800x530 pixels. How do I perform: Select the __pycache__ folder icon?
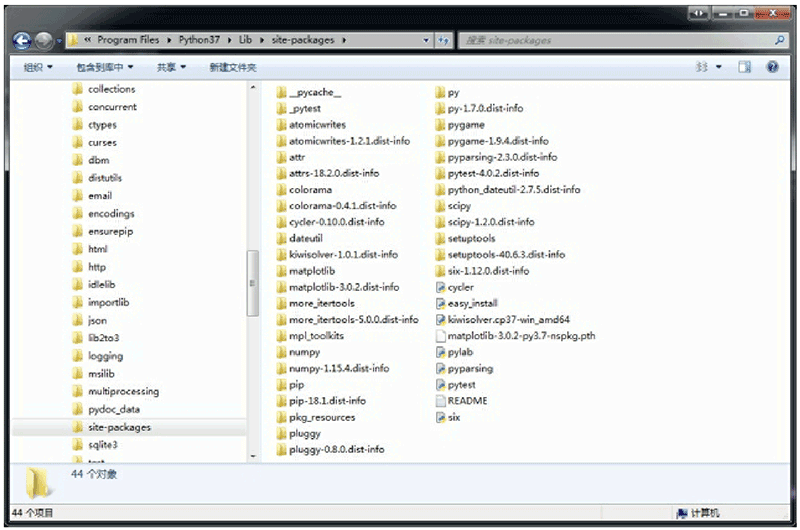pos(281,92)
